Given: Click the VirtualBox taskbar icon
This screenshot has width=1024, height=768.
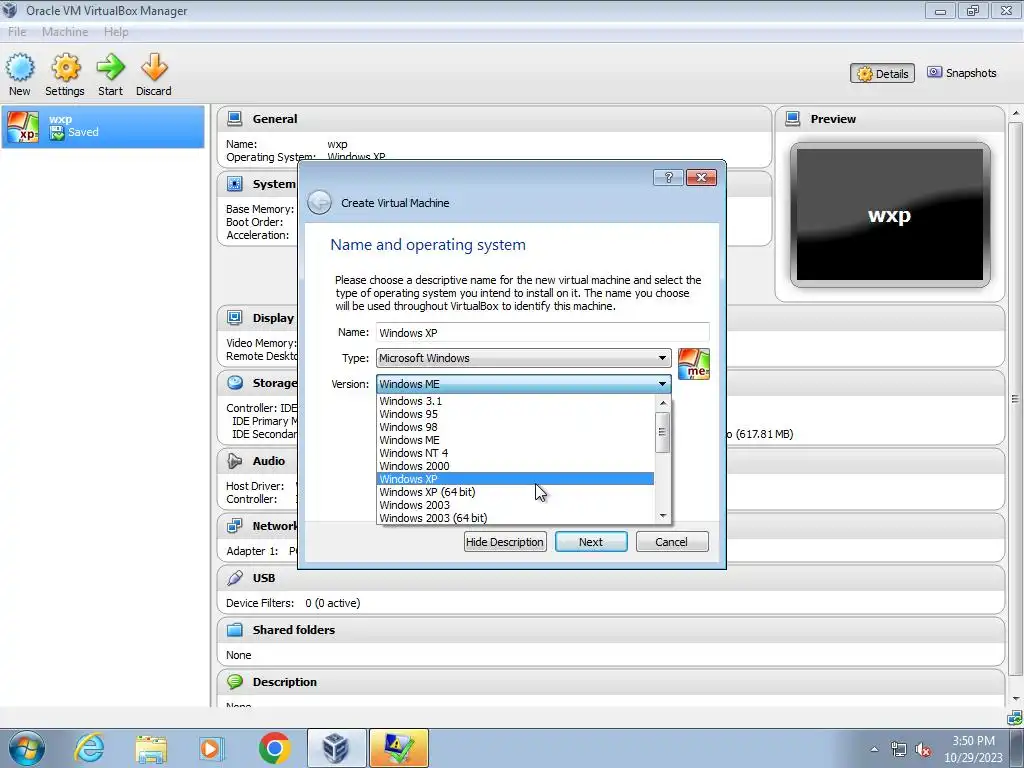Looking at the screenshot, I should pyautogui.click(x=336, y=748).
